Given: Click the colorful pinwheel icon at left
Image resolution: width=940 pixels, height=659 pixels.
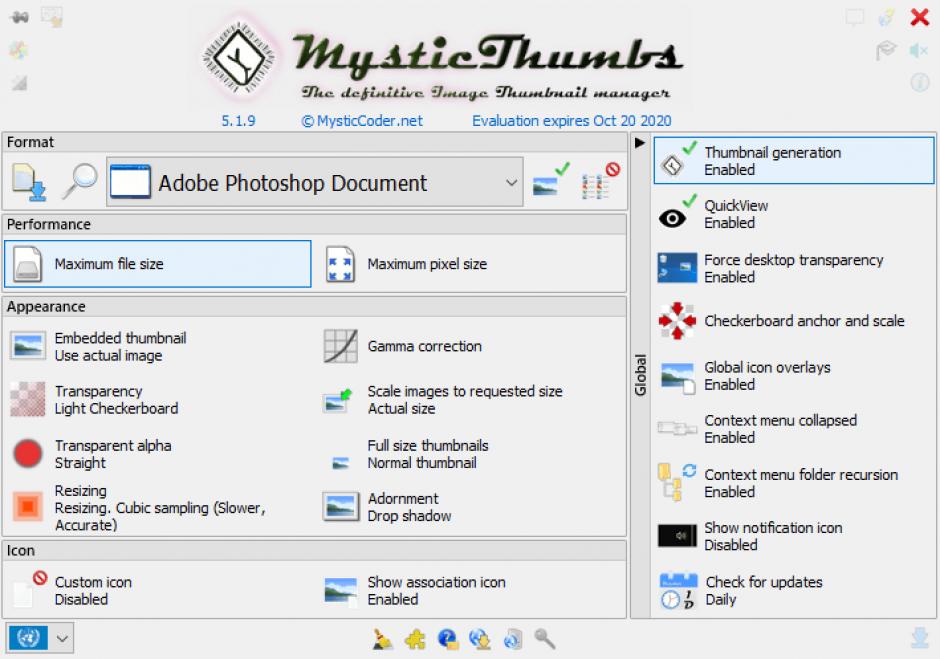Looking at the screenshot, I should [x=19, y=50].
